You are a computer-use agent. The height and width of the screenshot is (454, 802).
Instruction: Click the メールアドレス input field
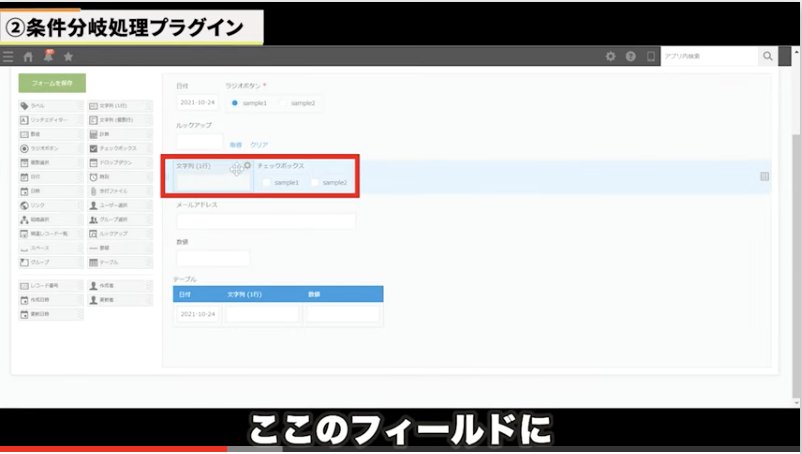[x=266, y=221]
